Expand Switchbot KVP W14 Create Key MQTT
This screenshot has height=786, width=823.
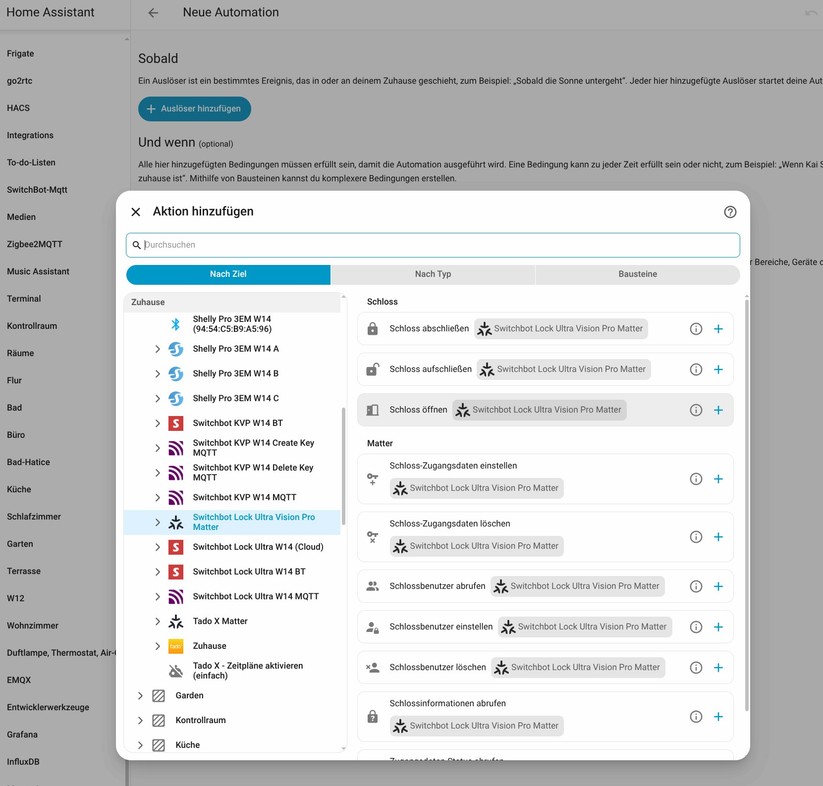pyautogui.click(x=157, y=448)
